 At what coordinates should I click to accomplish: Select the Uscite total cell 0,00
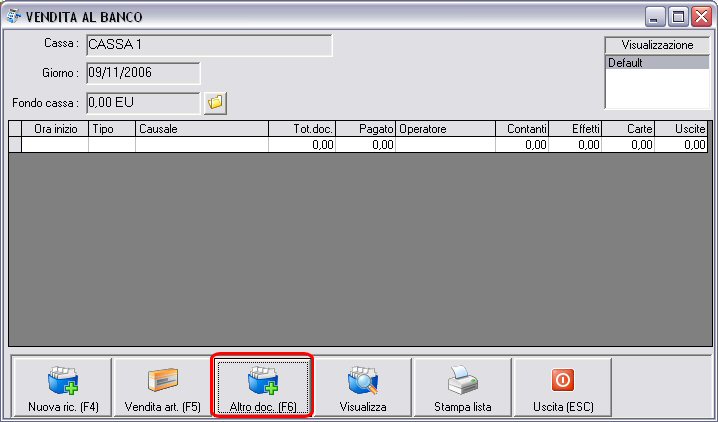pos(681,145)
